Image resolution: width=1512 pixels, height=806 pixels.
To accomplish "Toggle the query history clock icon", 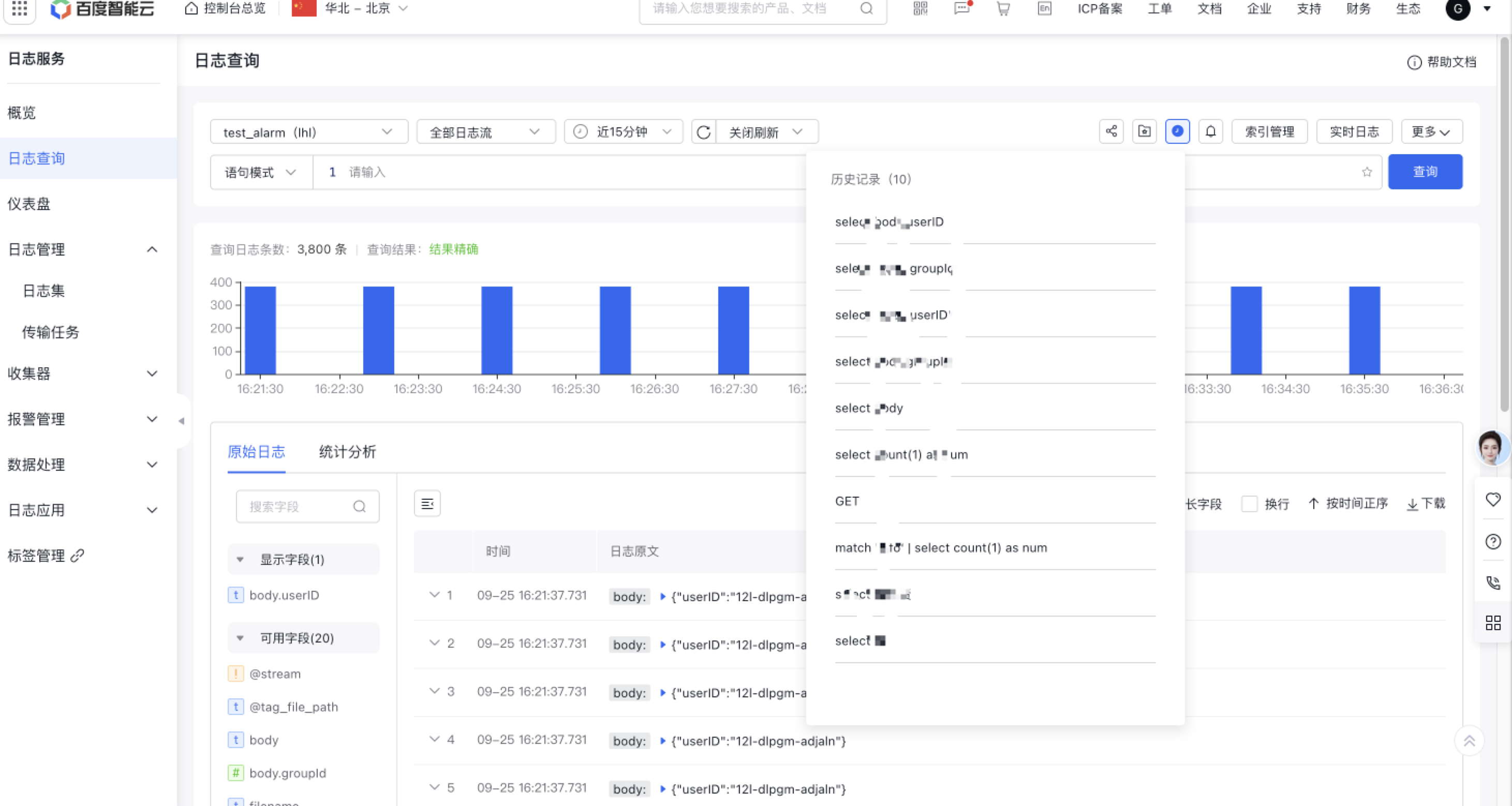I will coord(1177,131).
